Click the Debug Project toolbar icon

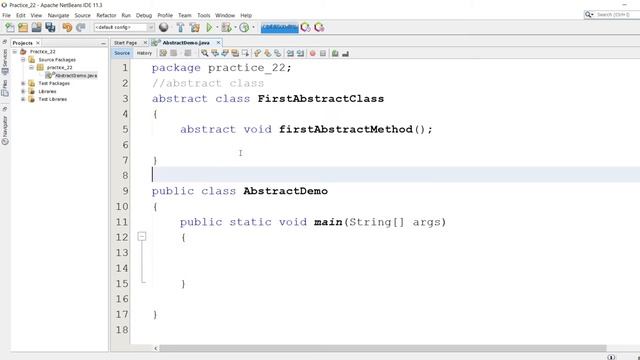(227, 27)
